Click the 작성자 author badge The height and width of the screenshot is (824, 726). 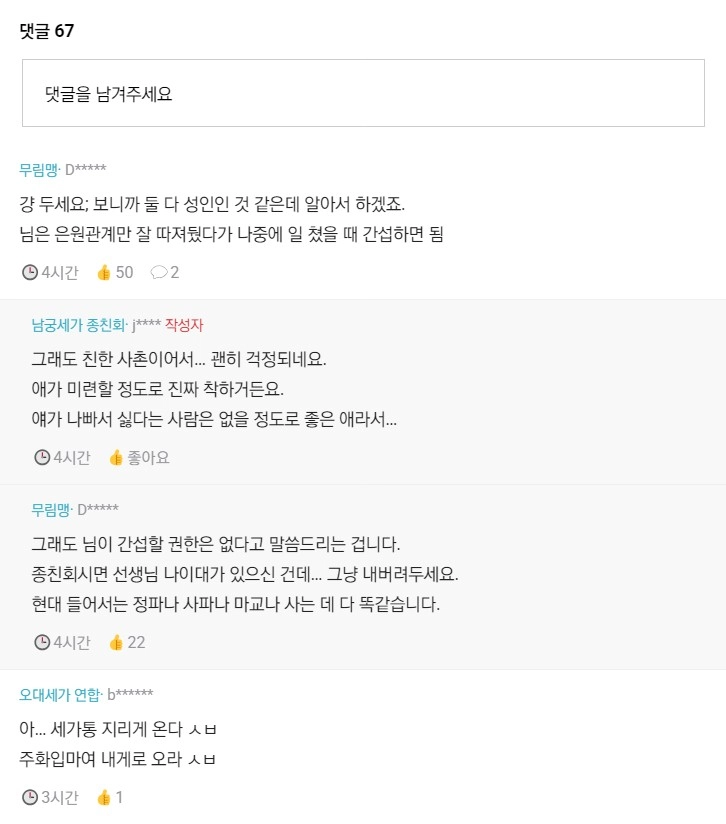pos(184,325)
